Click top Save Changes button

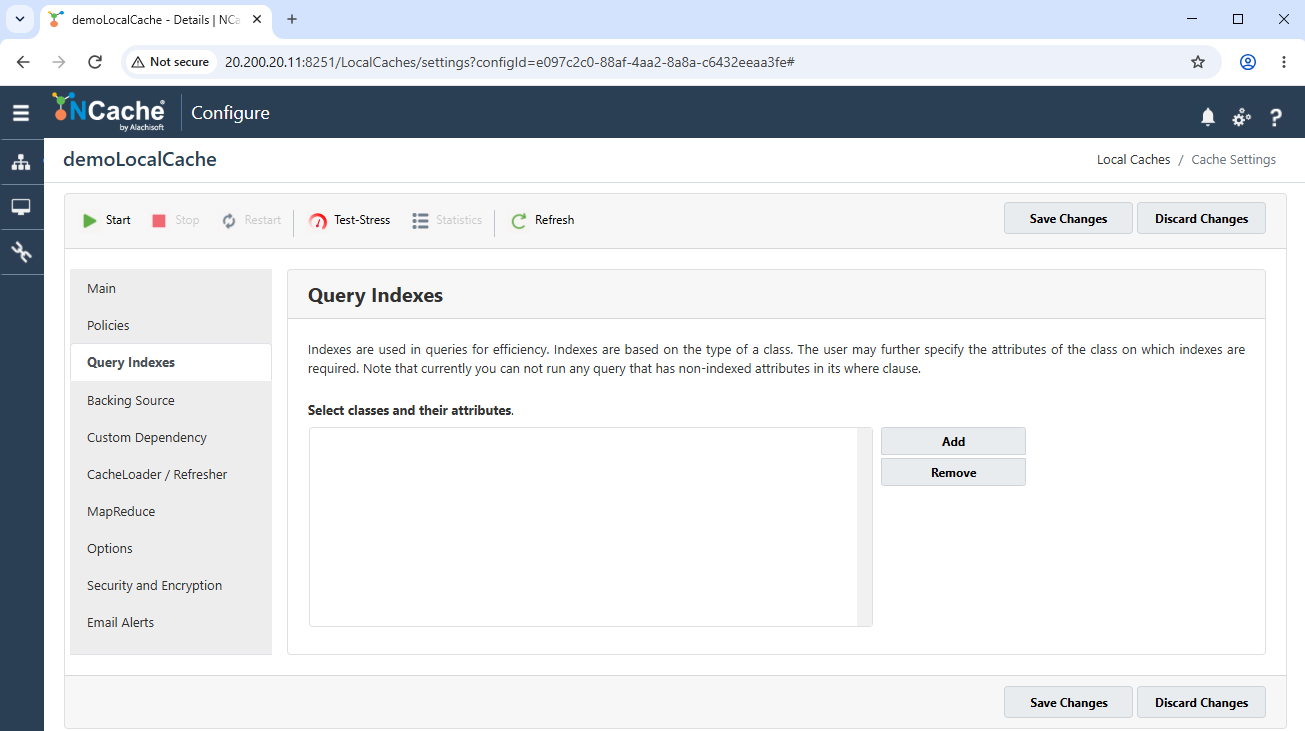[x=1068, y=219]
